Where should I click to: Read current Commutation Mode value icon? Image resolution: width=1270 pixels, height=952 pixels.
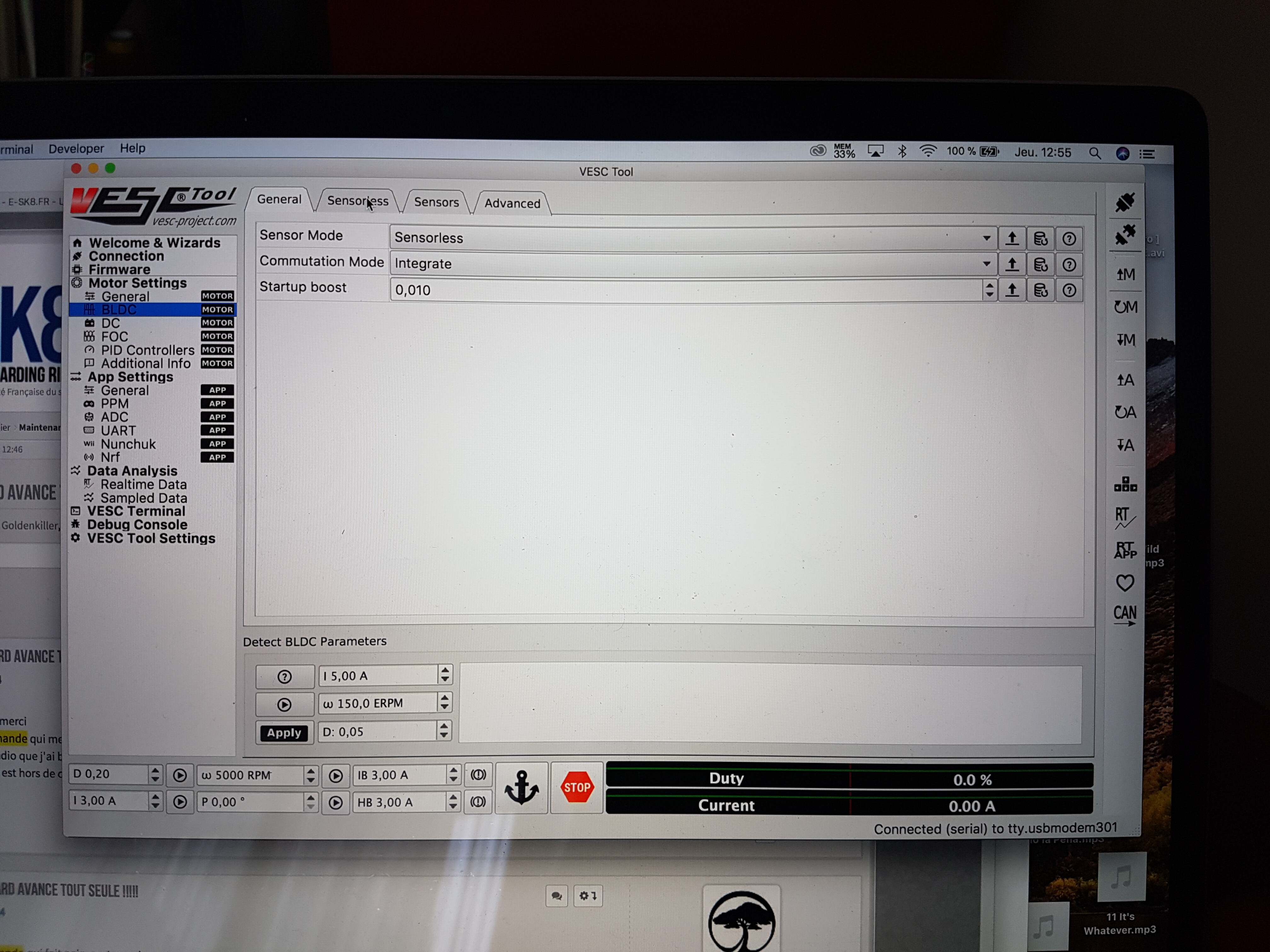pos(1012,264)
